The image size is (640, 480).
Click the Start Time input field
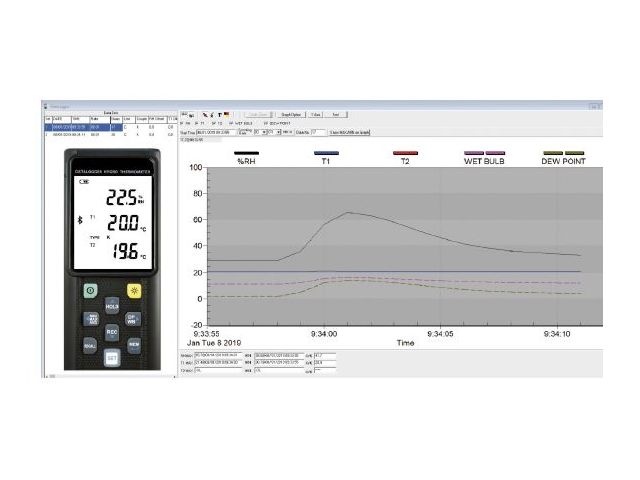pyautogui.click(x=217, y=132)
